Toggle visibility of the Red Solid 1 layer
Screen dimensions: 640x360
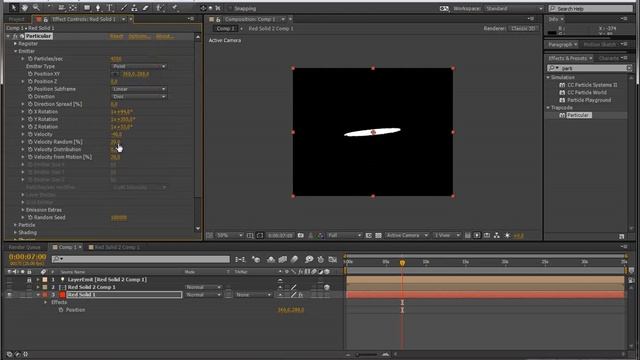(9, 295)
